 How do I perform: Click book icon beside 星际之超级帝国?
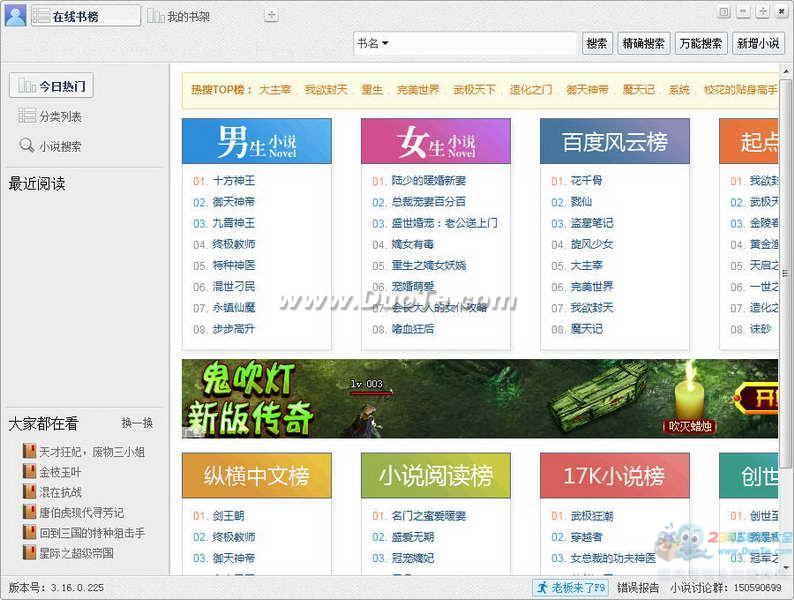[x=29, y=552]
